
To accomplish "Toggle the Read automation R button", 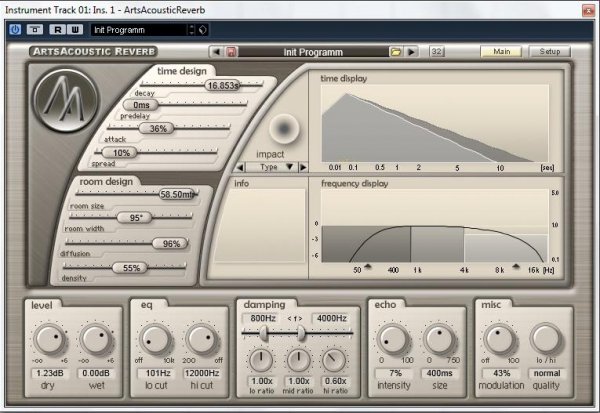I will (57, 29).
